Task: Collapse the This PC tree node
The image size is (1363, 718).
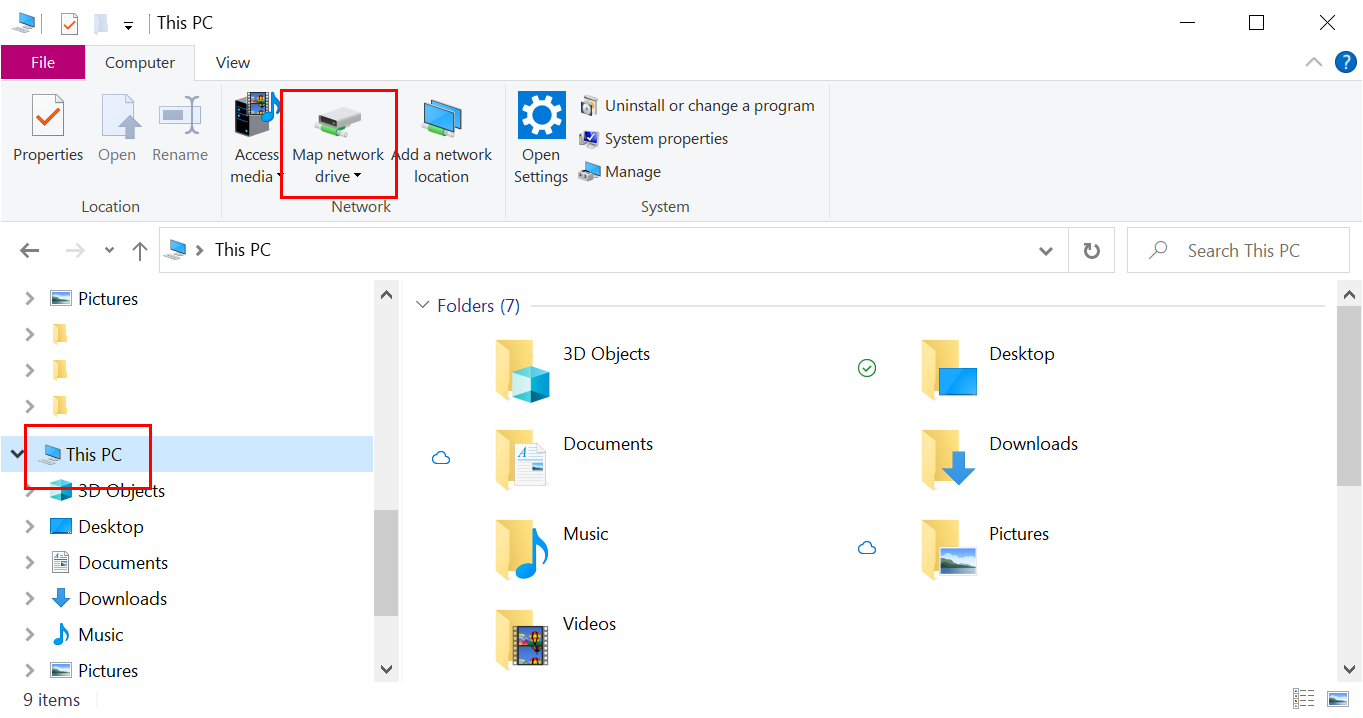Action: click(16, 453)
